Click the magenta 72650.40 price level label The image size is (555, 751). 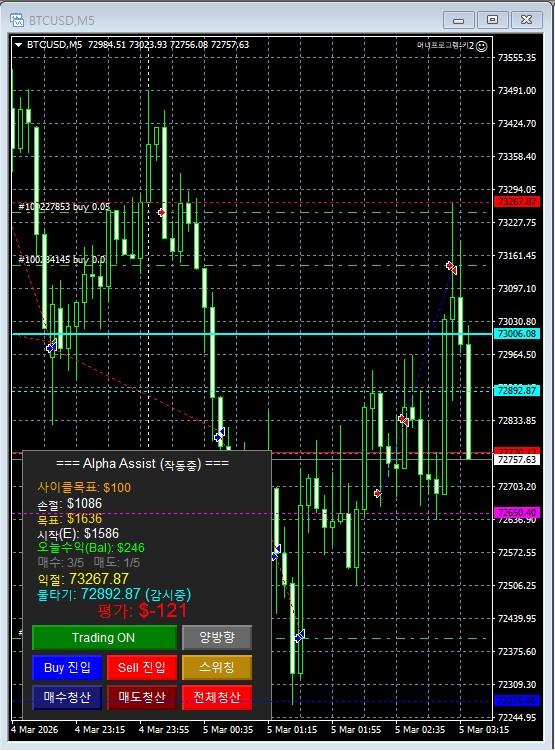click(517, 512)
